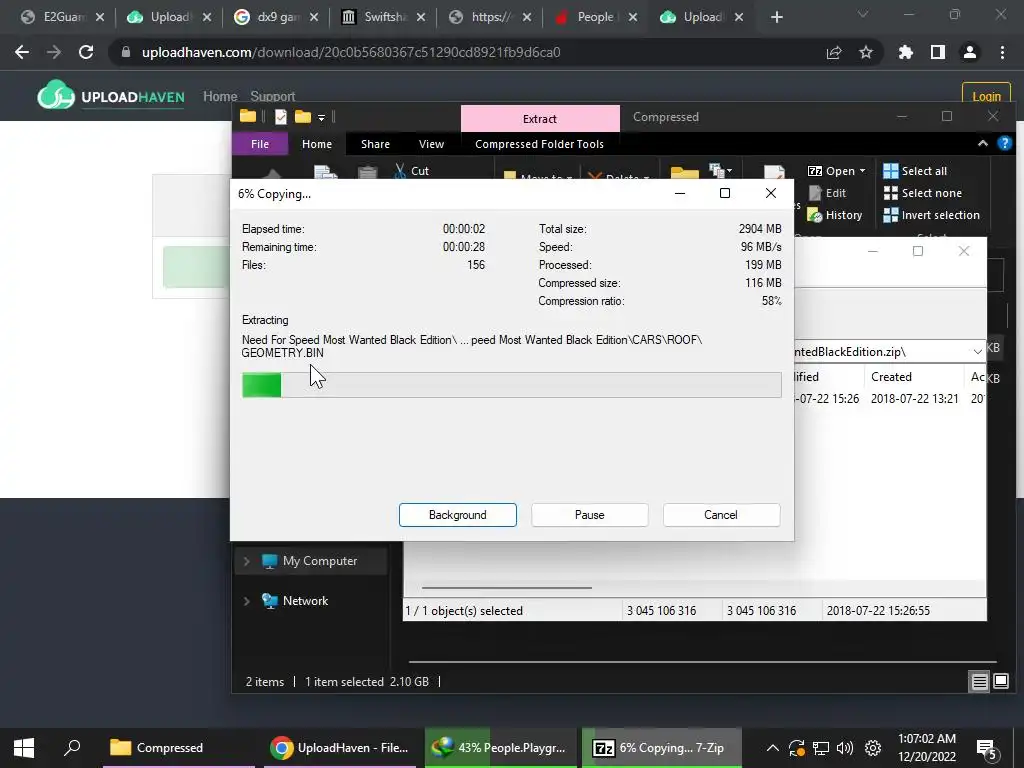Screen dimensions: 1024x768
Task: Select My Computer in navigation pane
Action: tap(319, 561)
